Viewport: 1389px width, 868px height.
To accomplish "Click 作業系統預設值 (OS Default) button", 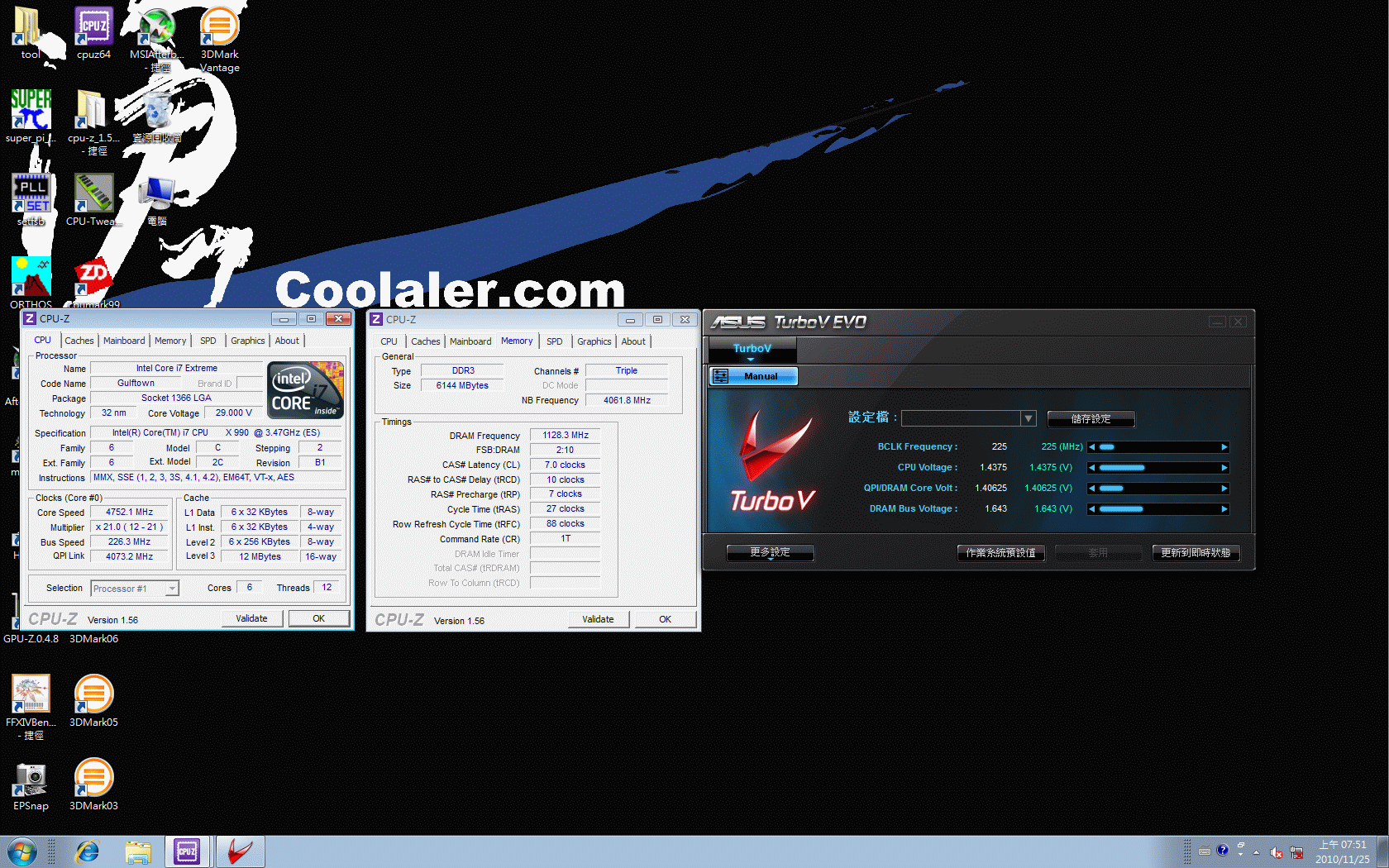I will (1001, 553).
